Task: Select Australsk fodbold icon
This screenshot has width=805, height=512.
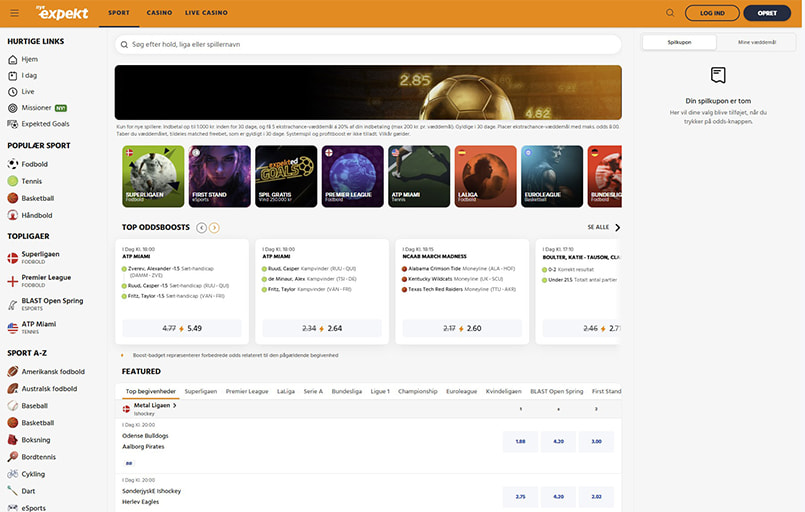Action: click(13, 389)
